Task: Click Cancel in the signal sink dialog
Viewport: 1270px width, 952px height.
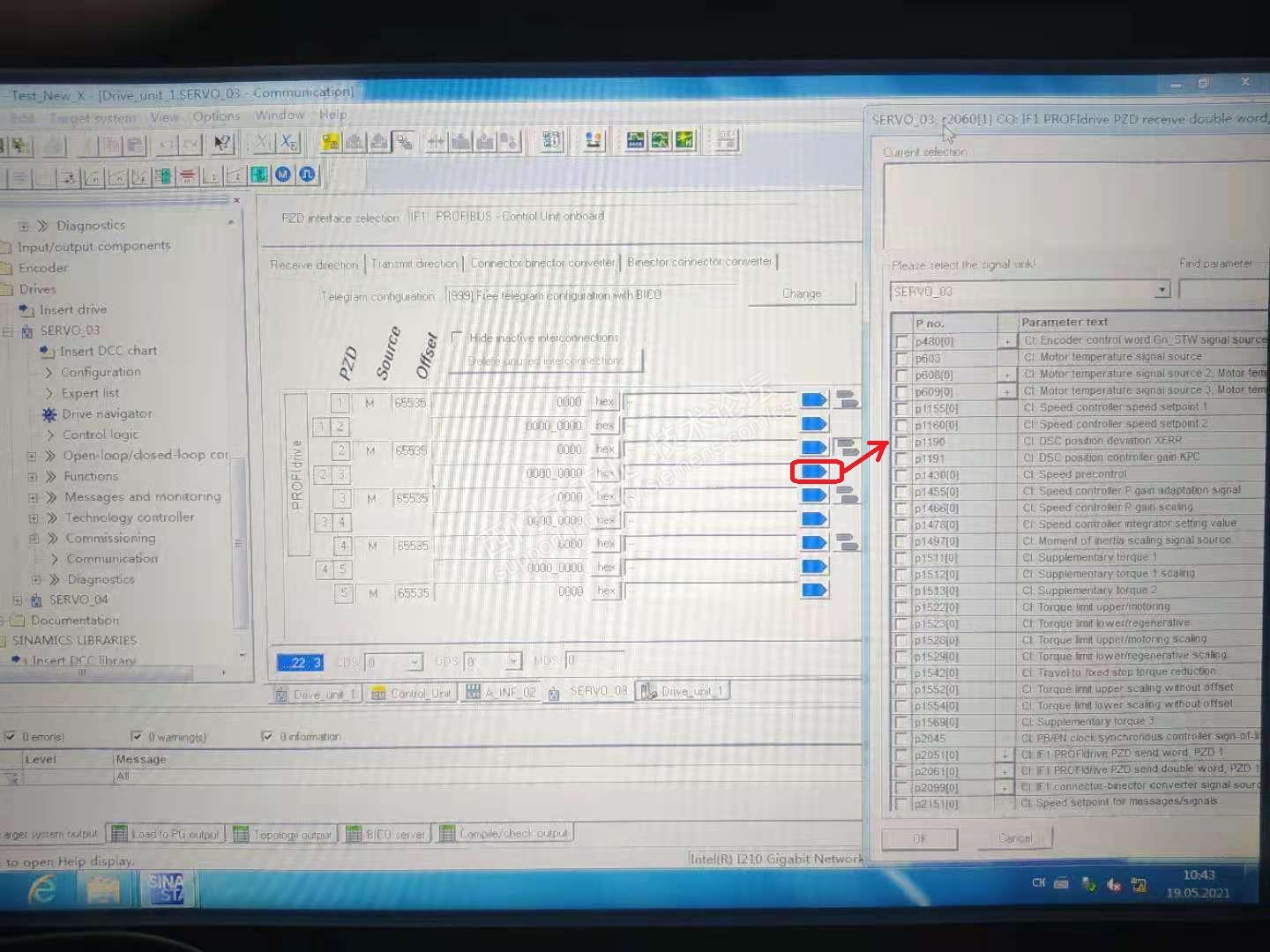Action: [1015, 838]
